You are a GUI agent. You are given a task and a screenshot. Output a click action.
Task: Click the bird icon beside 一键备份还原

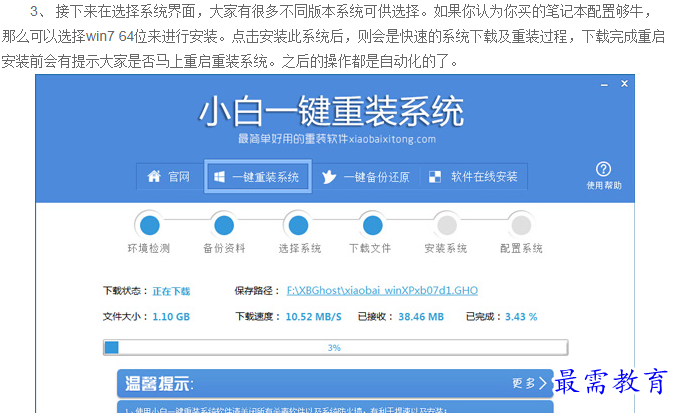329,177
